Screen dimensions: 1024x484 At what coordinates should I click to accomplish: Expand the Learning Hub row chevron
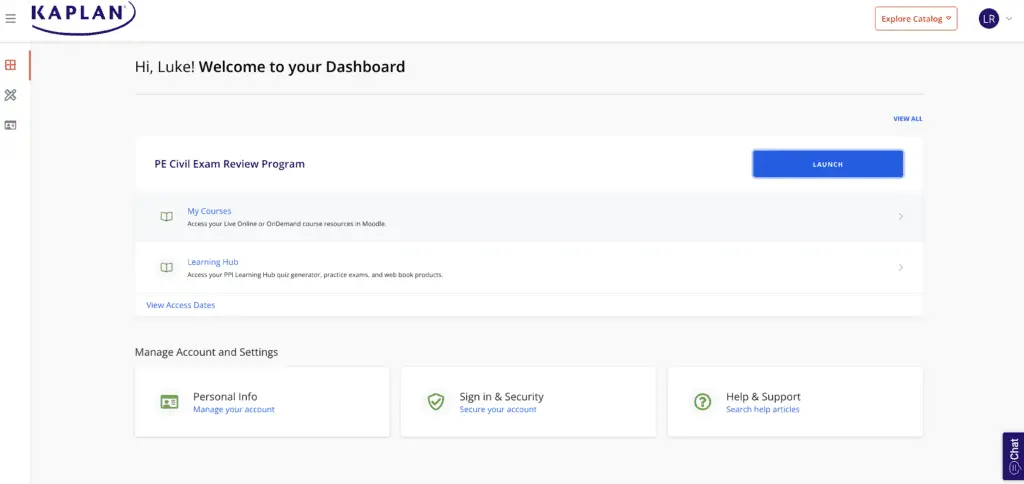point(901,267)
